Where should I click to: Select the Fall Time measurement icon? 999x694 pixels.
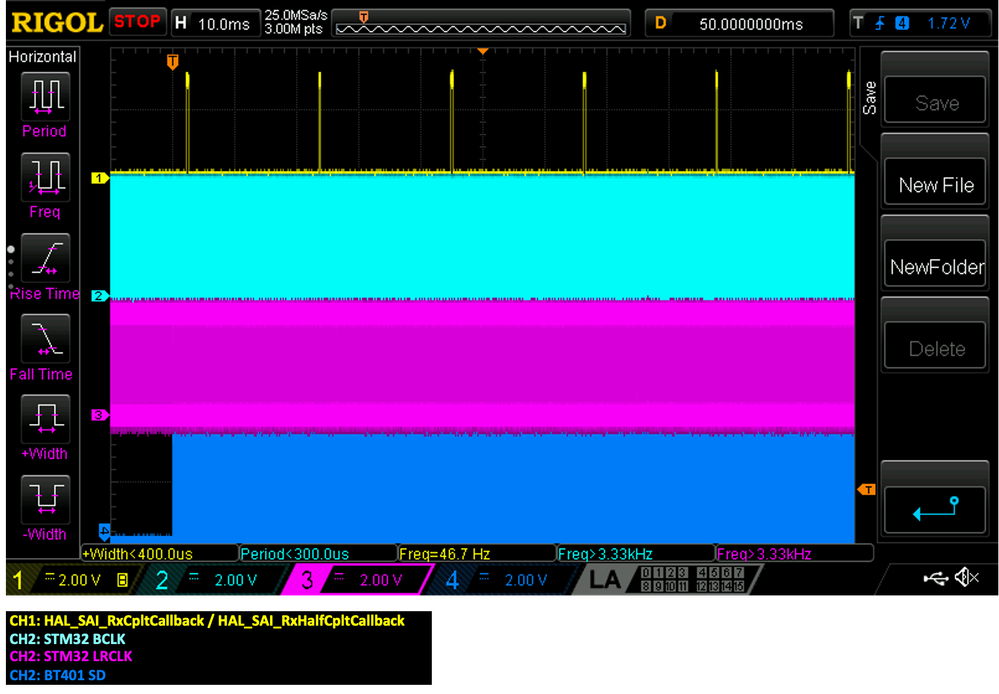click(x=45, y=338)
